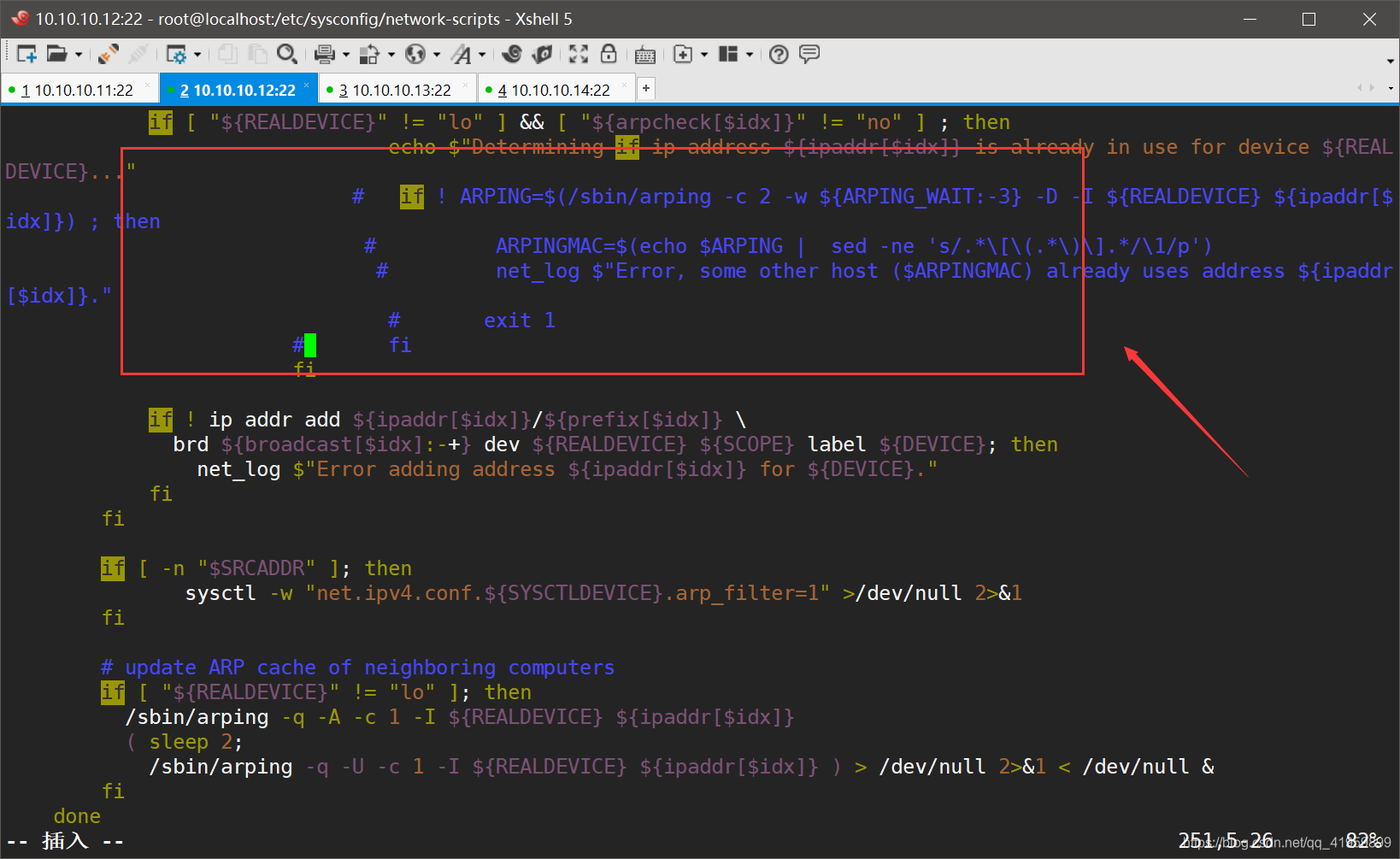Add a new tab with plus button
The width and height of the screenshot is (1400, 859).
646,88
